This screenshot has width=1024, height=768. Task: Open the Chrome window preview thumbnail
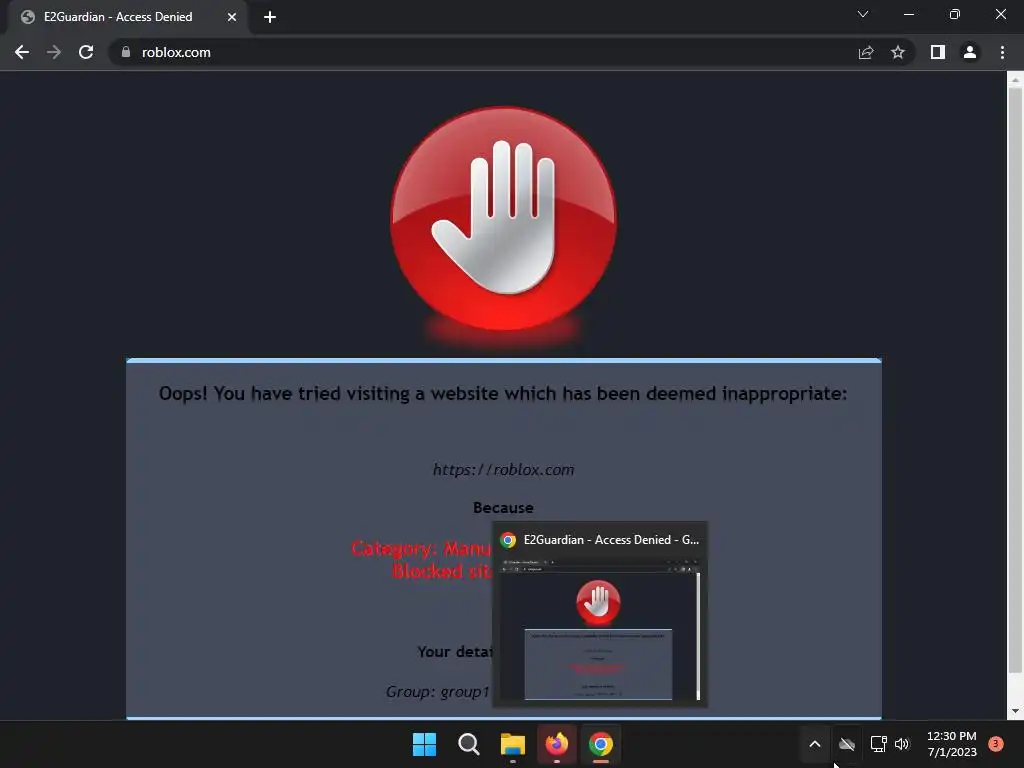600,629
